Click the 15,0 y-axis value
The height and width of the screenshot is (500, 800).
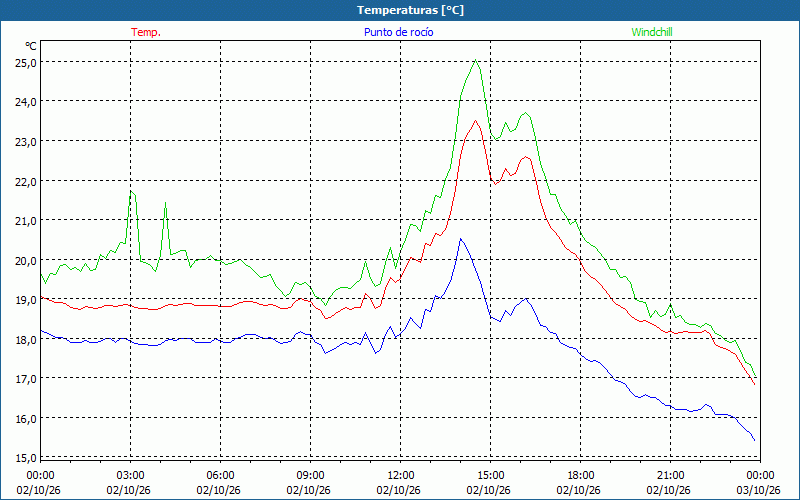(26, 458)
